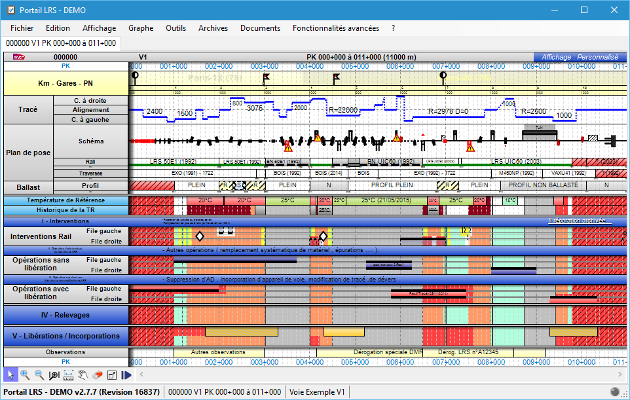Select the arrow pointer tool
The width and height of the screenshot is (630, 400).
[10, 374]
